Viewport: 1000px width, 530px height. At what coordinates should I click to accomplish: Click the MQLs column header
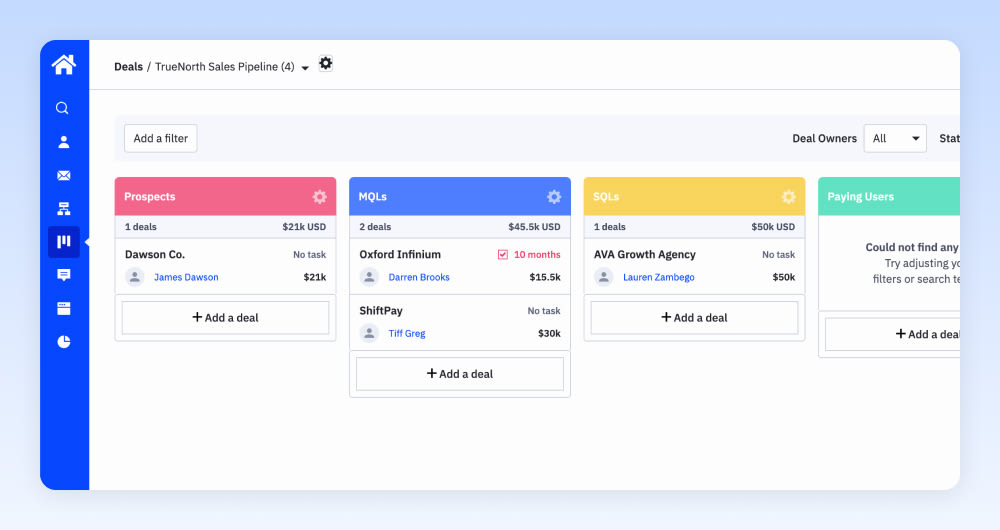(x=460, y=196)
